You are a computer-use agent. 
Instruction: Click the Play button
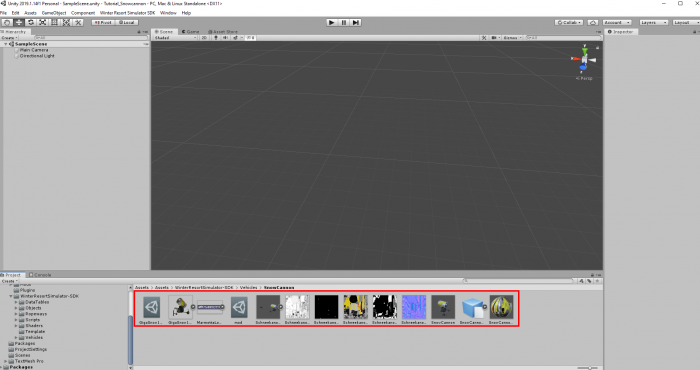coord(332,22)
